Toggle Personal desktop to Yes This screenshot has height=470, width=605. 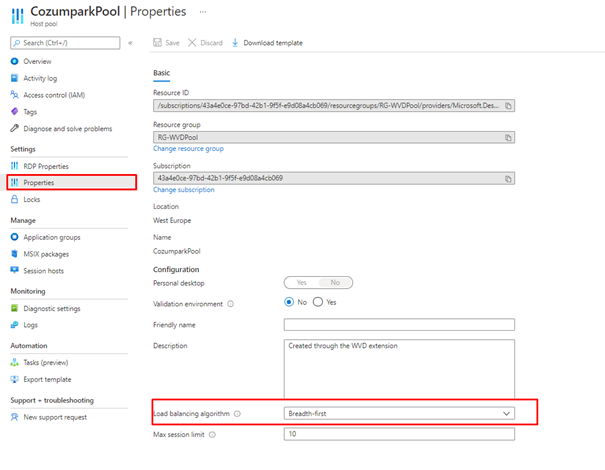click(x=301, y=282)
